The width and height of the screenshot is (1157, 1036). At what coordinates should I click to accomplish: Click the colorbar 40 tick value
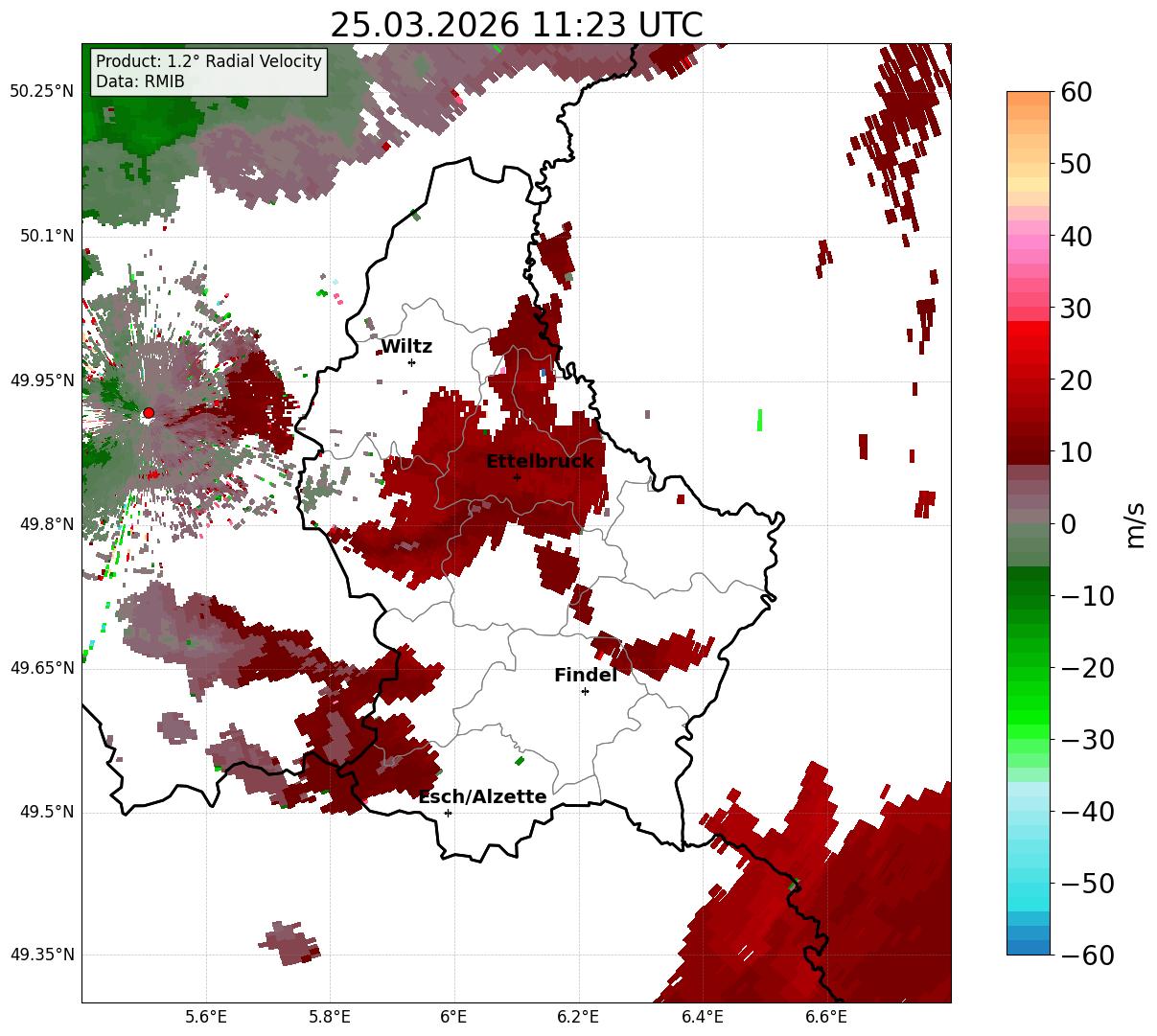click(1075, 236)
